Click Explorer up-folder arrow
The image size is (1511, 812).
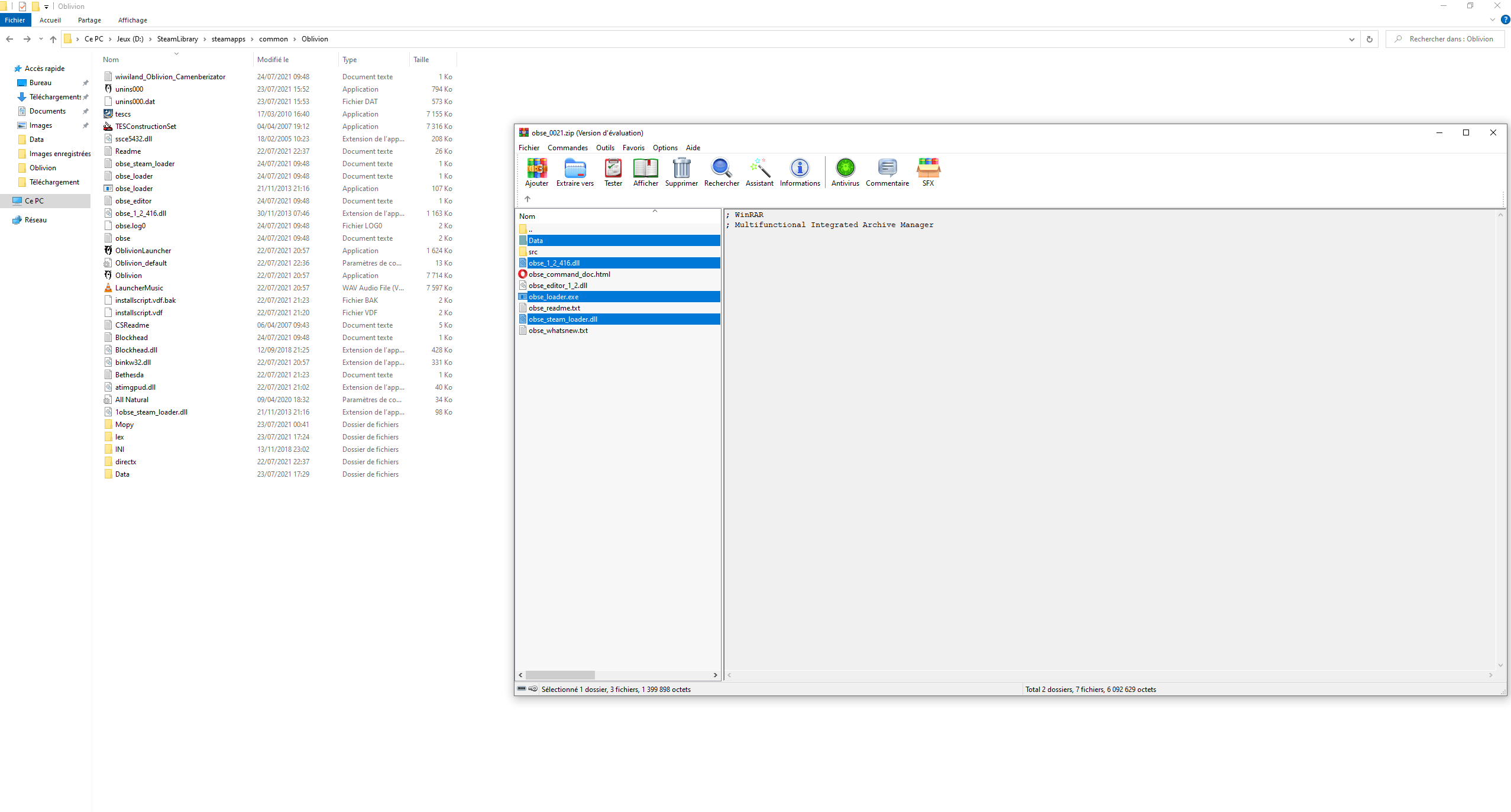tap(53, 39)
